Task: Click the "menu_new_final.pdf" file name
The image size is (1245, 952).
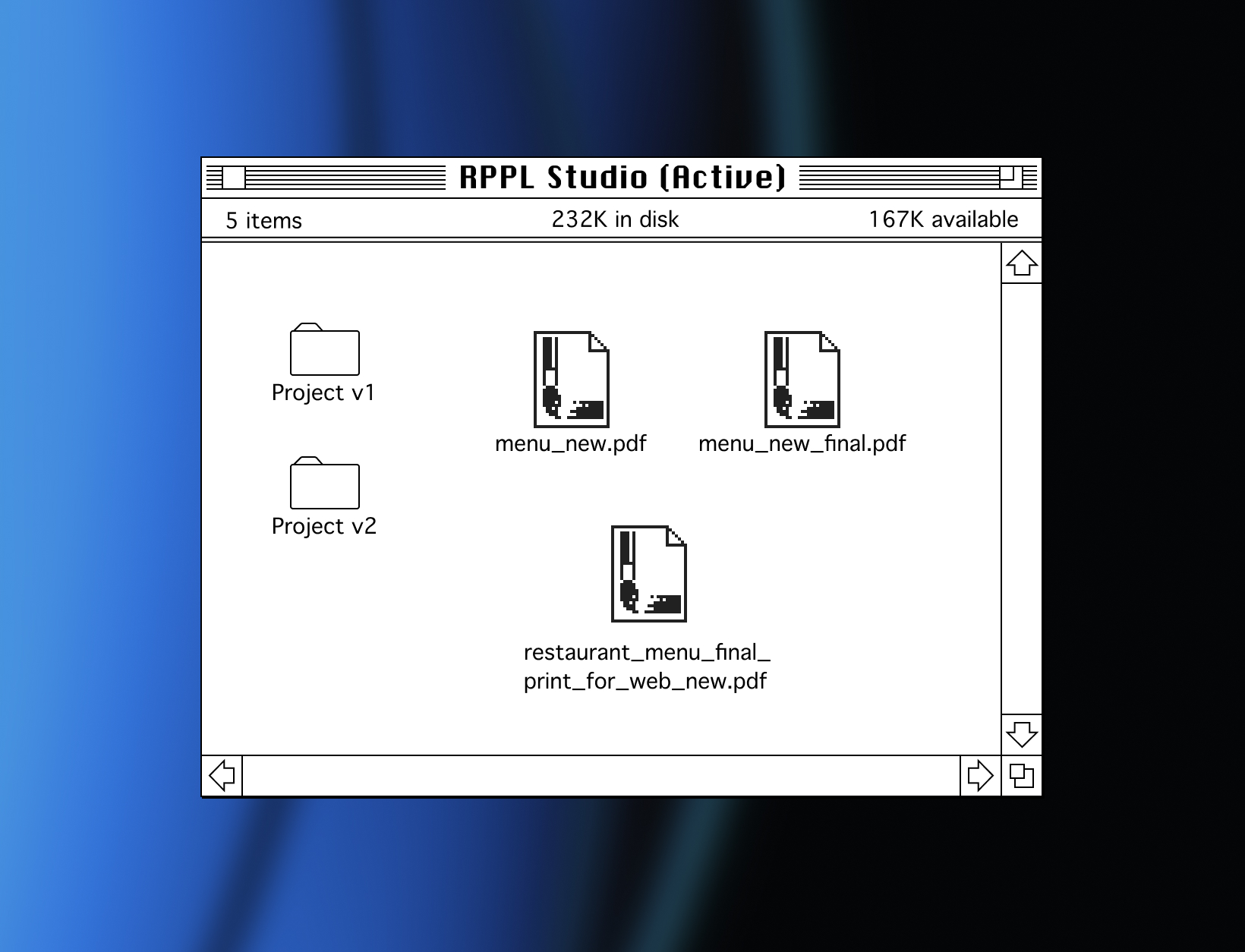Action: point(802,443)
